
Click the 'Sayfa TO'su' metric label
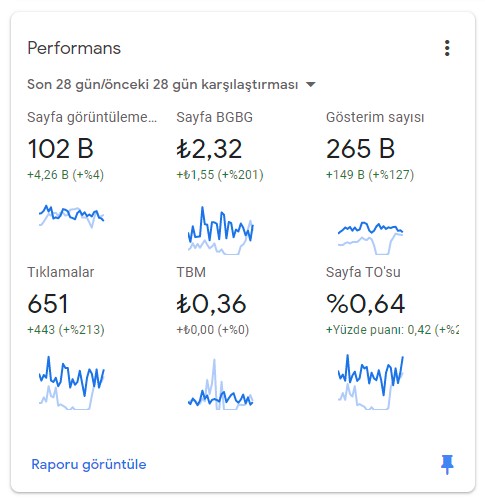coord(363,272)
